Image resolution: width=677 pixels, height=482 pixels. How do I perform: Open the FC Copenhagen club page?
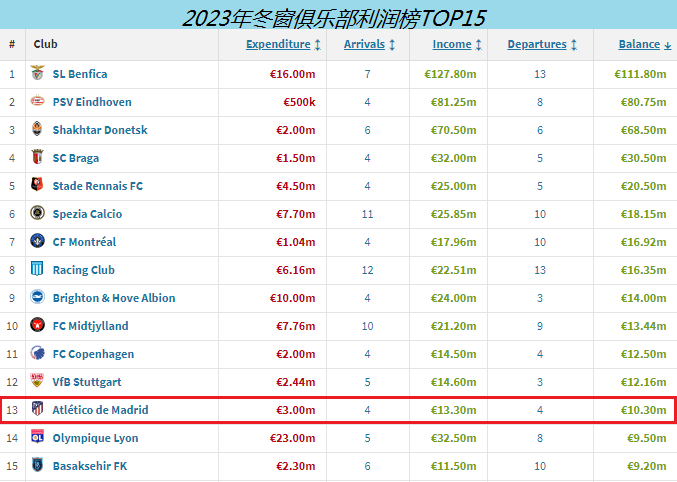click(x=93, y=354)
